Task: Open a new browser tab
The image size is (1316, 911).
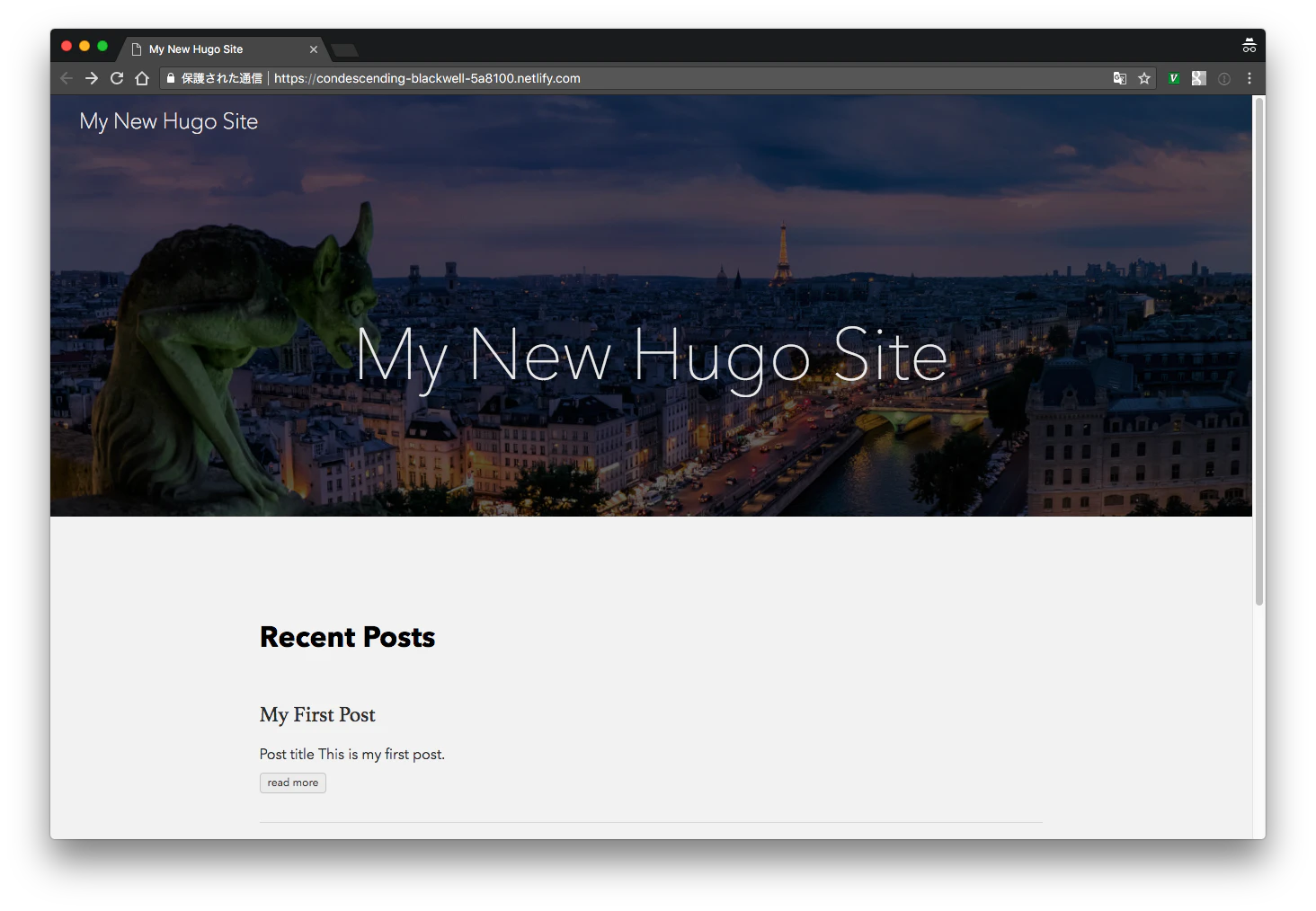Action: click(x=344, y=50)
